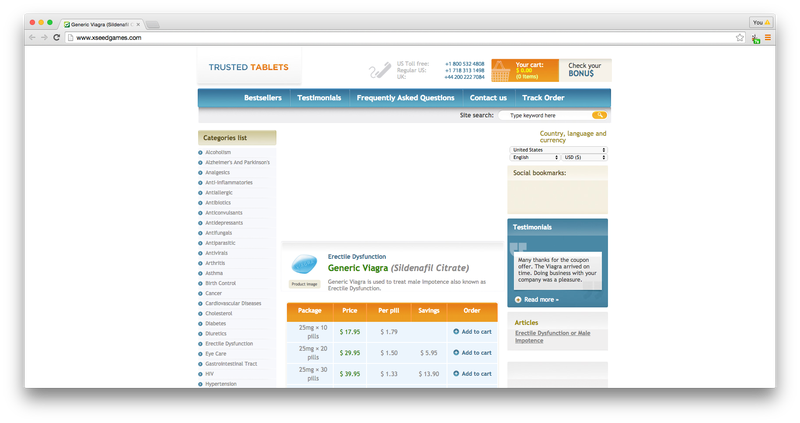Click the Read more circle icon in Testimonials
800x423 pixels.
coord(518,300)
